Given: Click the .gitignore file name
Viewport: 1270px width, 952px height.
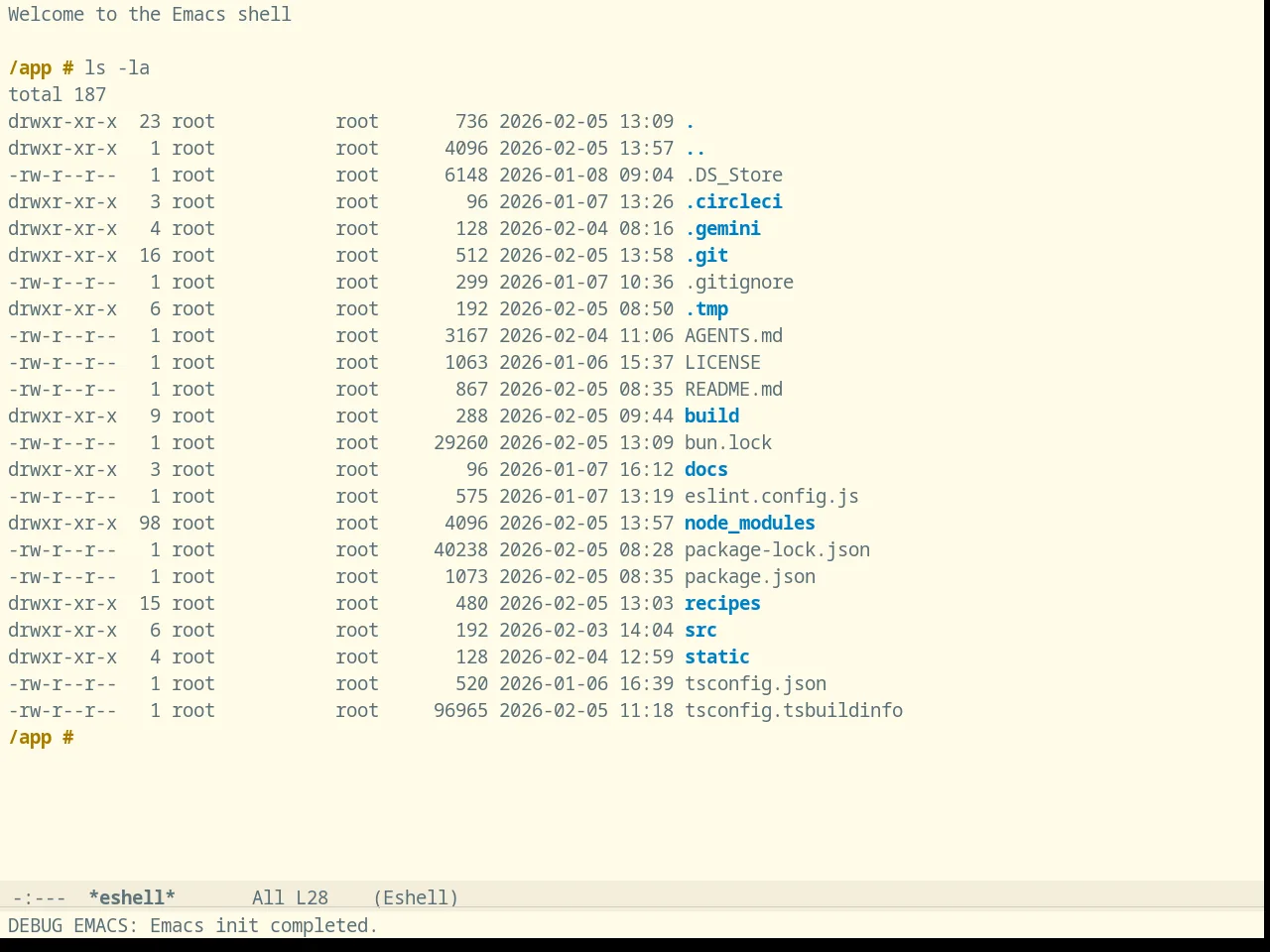Looking at the screenshot, I should [x=739, y=282].
